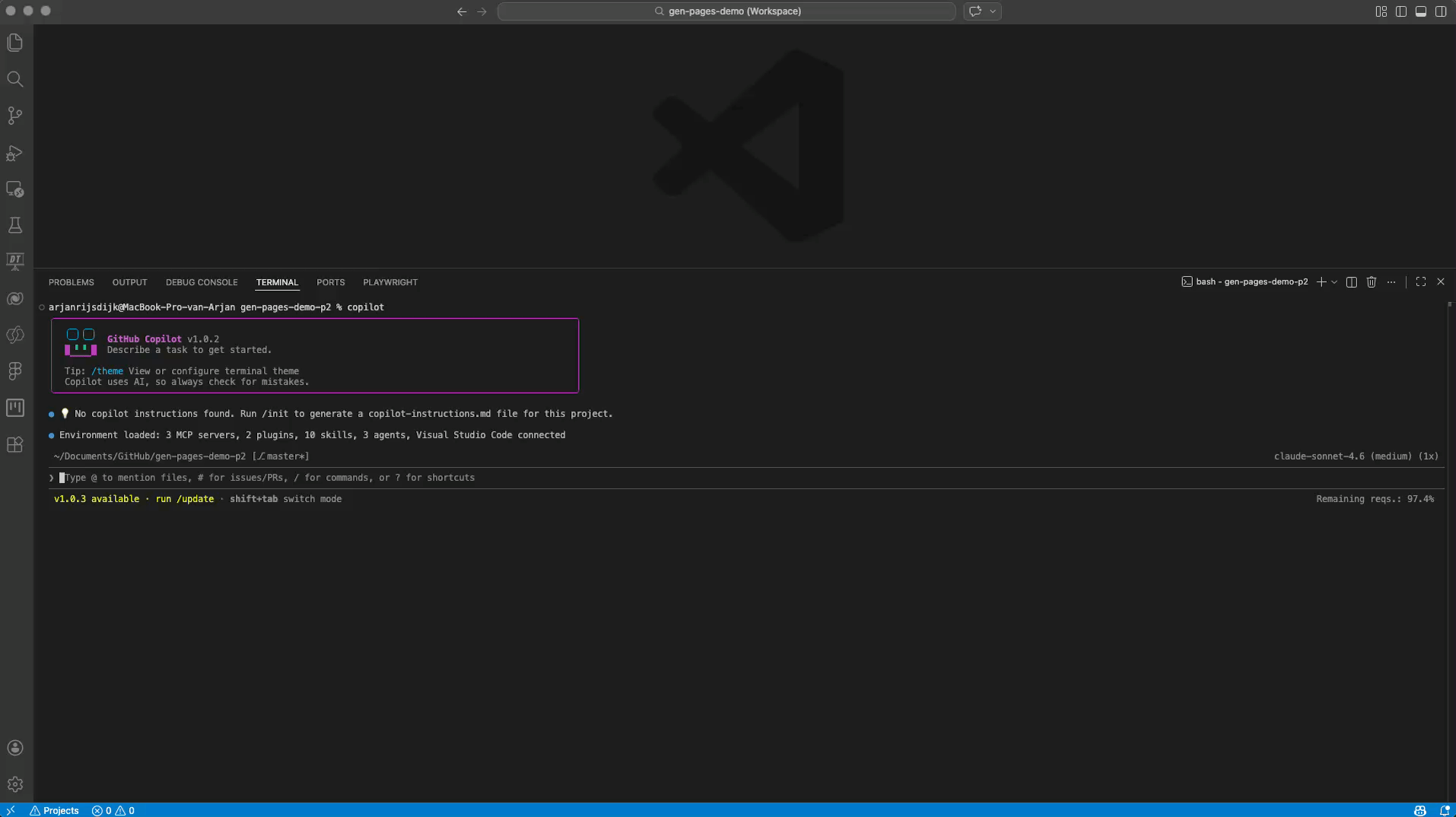Screen dimensions: 1456x817
Task: Switch to the PLAYWRIGHT tab
Action: tap(389, 282)
